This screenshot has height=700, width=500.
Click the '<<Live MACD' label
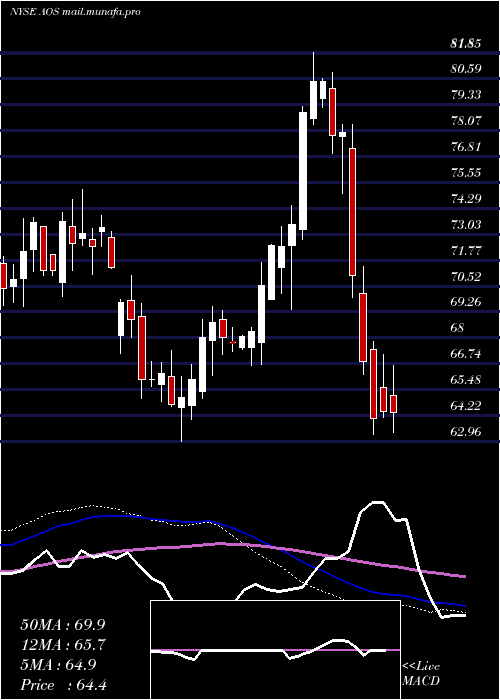pos(421,674)
